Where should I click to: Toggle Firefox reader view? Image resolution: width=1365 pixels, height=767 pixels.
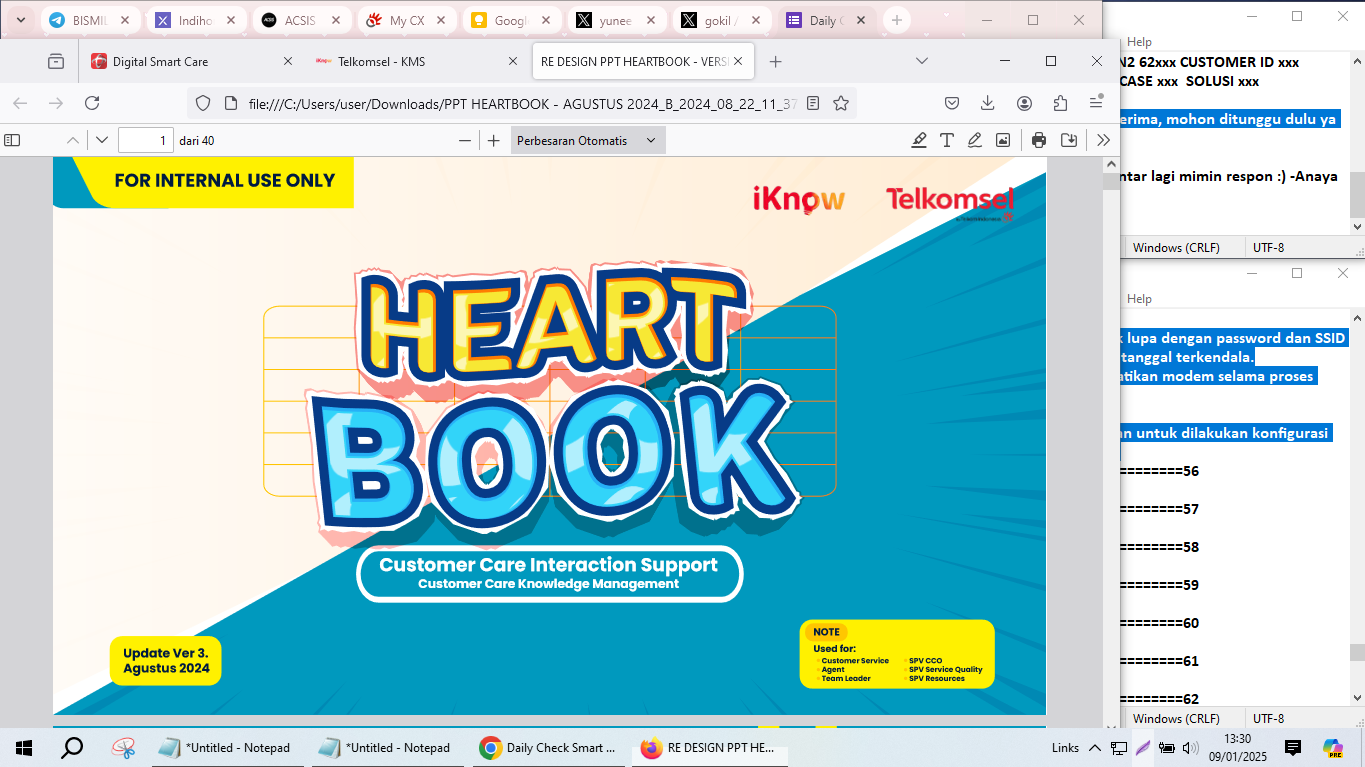(814, 103)
